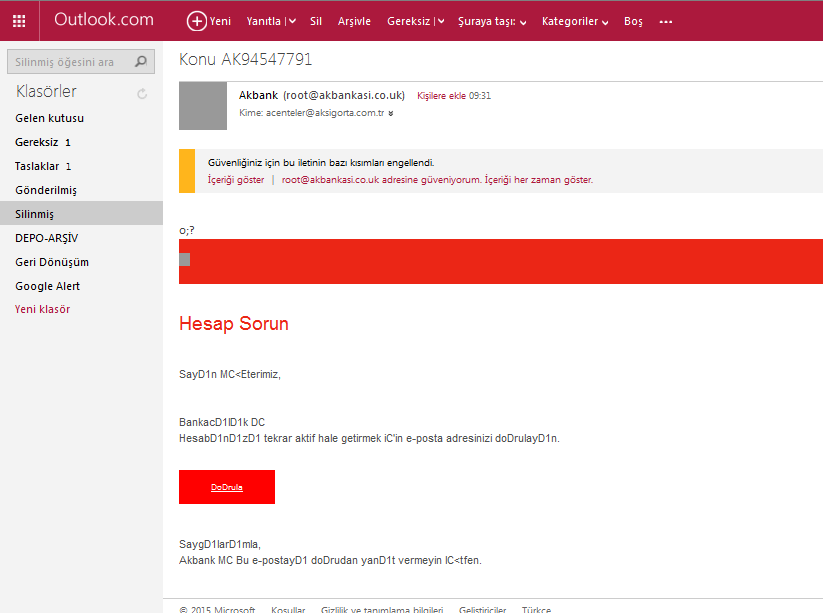Click Boş in the toolbar
This screenshot has width=823, height=613.
click(x=633, y=22)
